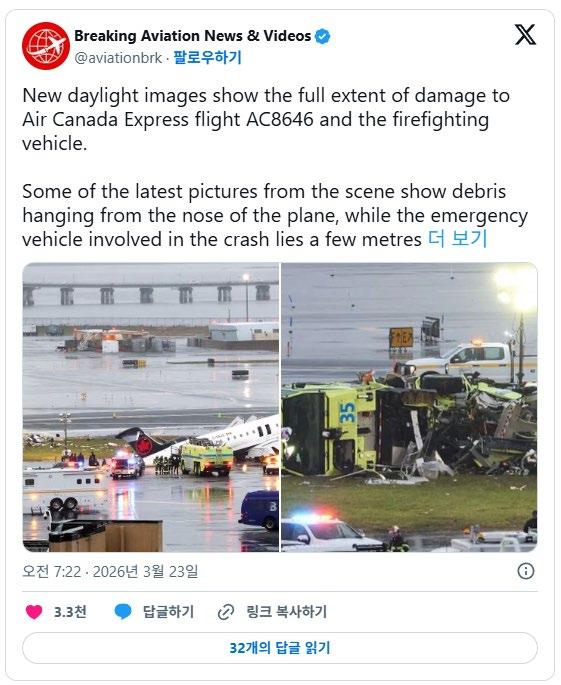Click the copy link chain icon
Screen dimensions: 561x685
(x=226, y=612)
